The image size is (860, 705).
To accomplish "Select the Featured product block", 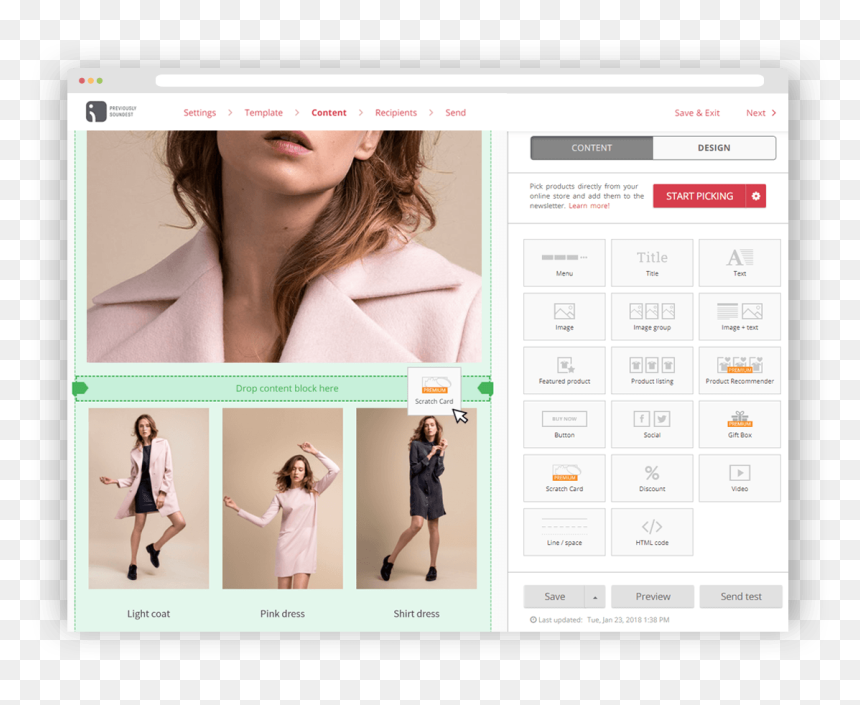I will 564,370.
